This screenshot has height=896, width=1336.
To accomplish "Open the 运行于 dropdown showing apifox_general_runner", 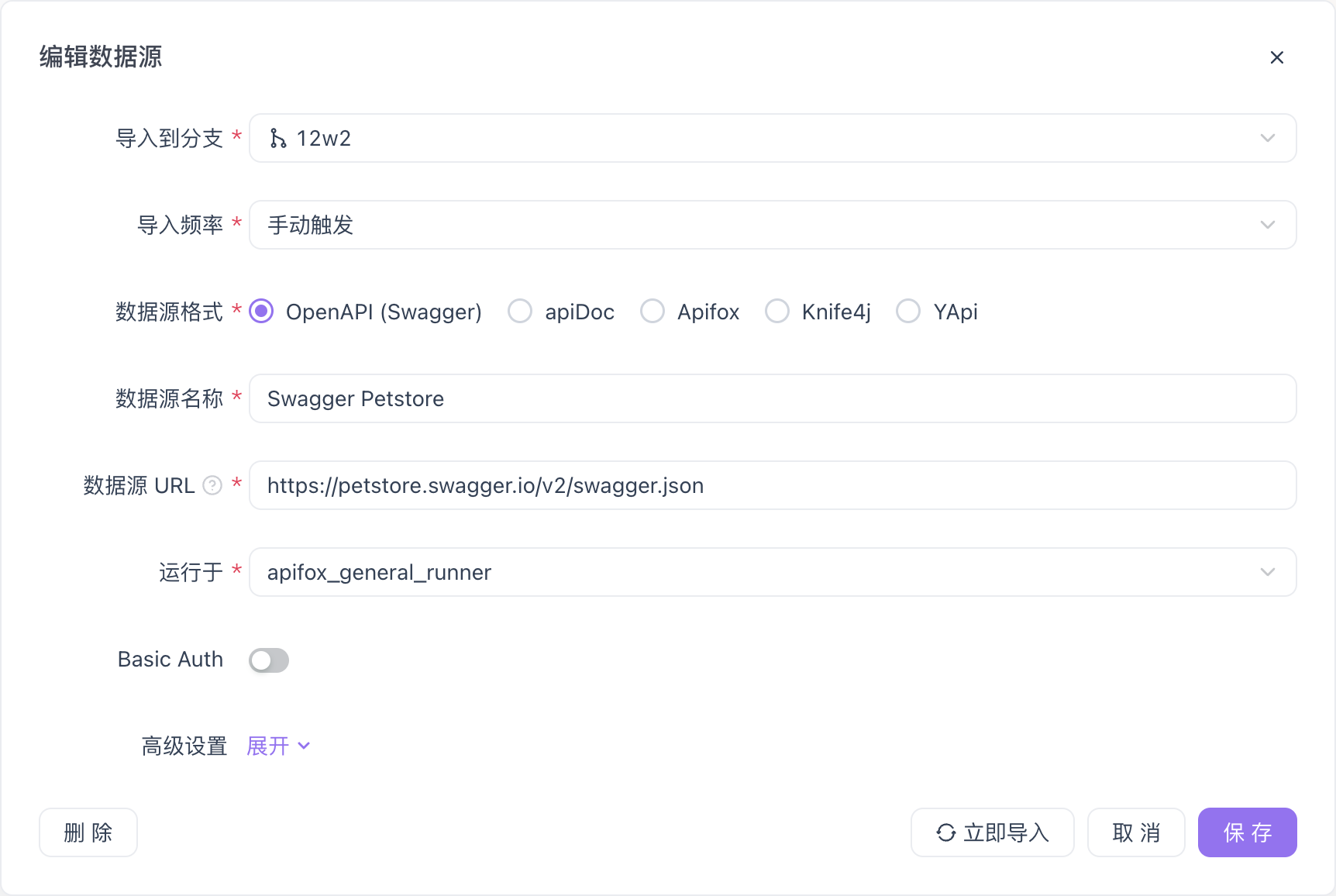I will tap(772, 572).
